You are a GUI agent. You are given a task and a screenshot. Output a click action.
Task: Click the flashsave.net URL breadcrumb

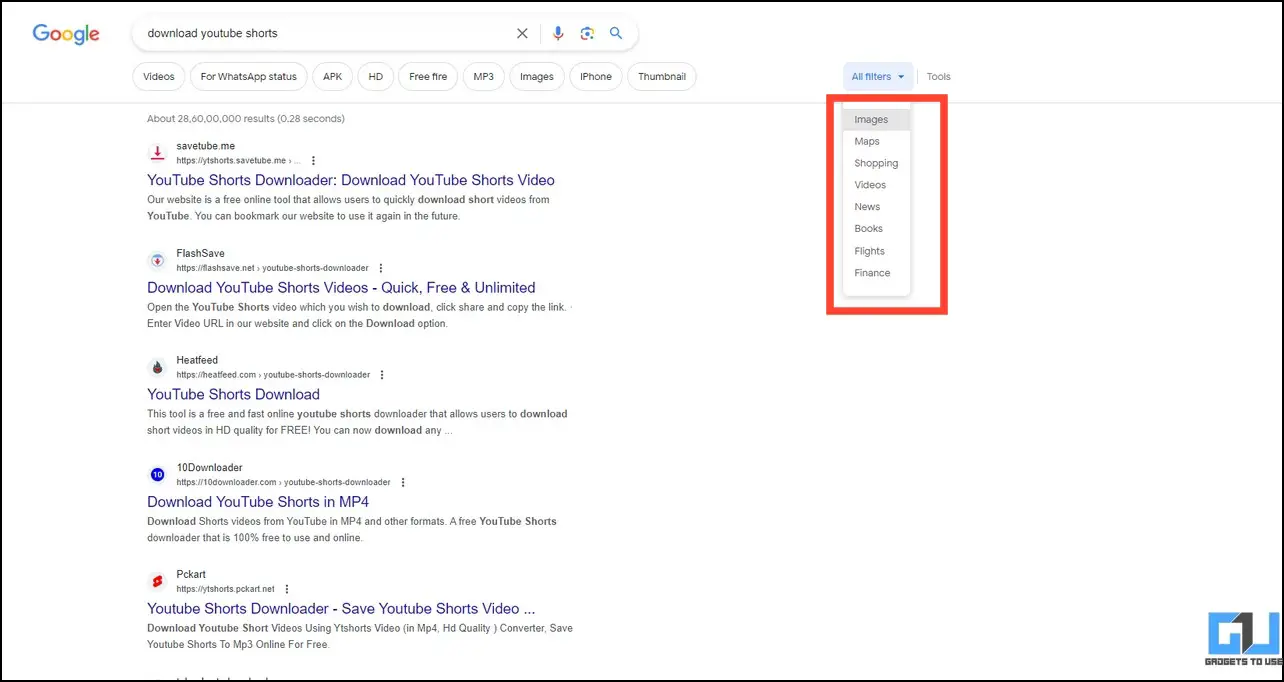tap(273, 268)
